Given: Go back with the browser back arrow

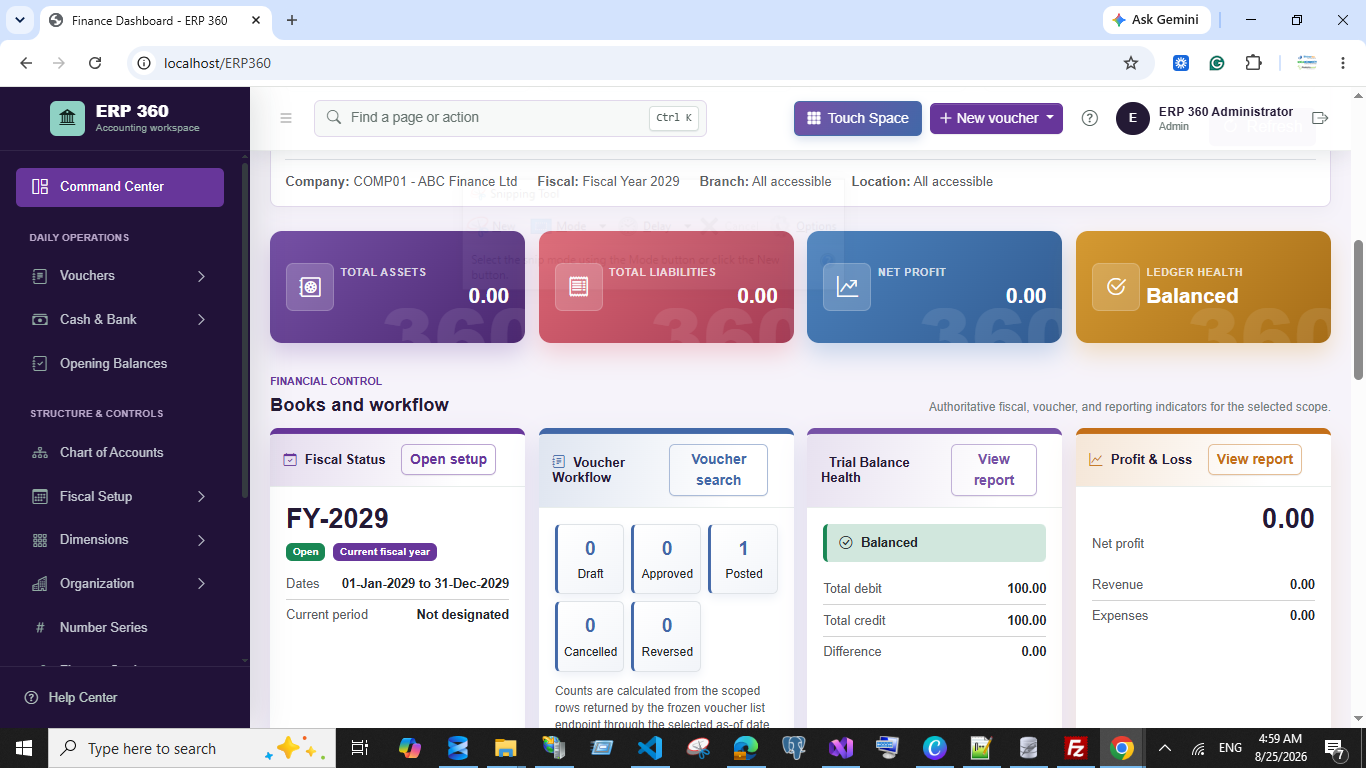Looking at the screenshot, I should pos(26,63).
